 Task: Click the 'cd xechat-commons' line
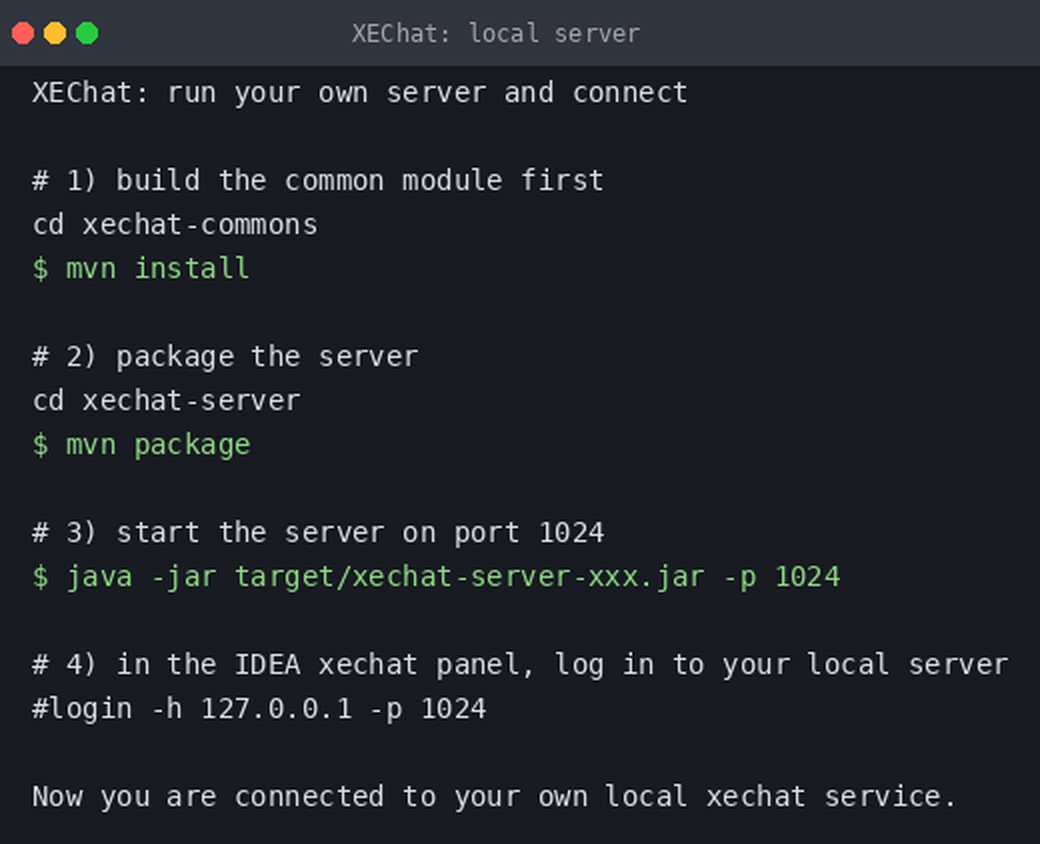(x=175, y=225)
